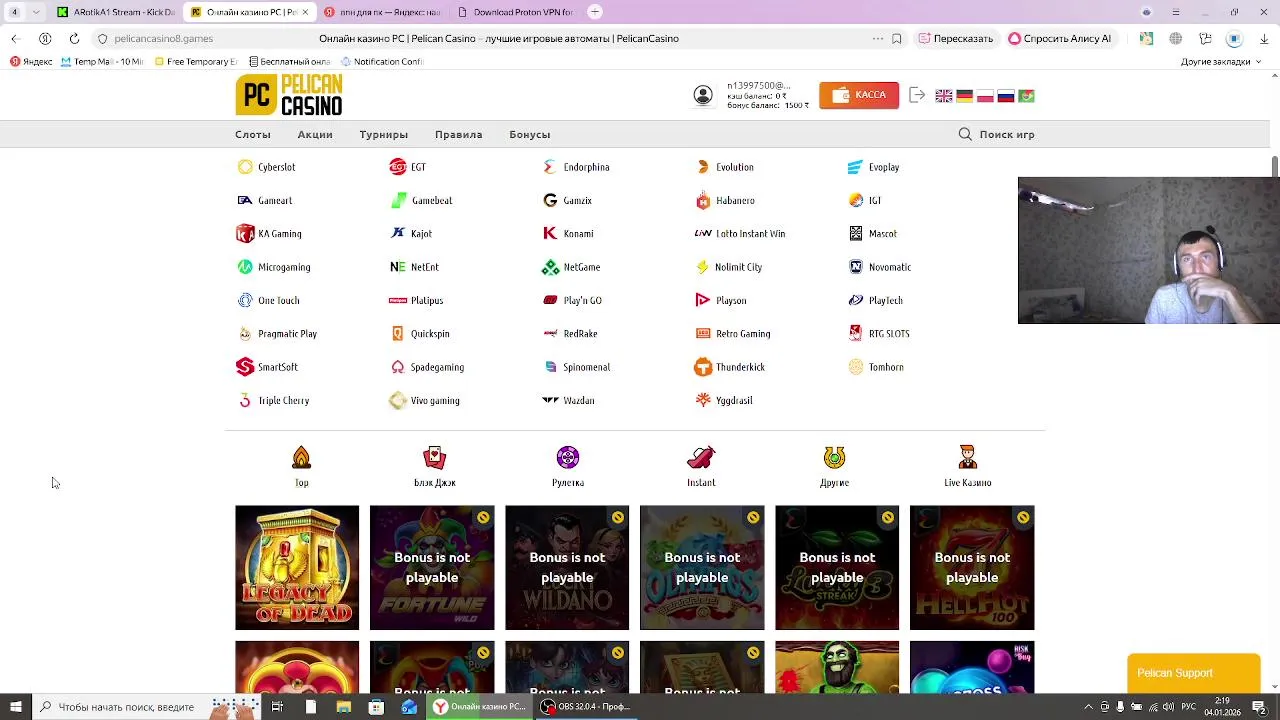Bookmark this page icon

click(x=897, y=38)
